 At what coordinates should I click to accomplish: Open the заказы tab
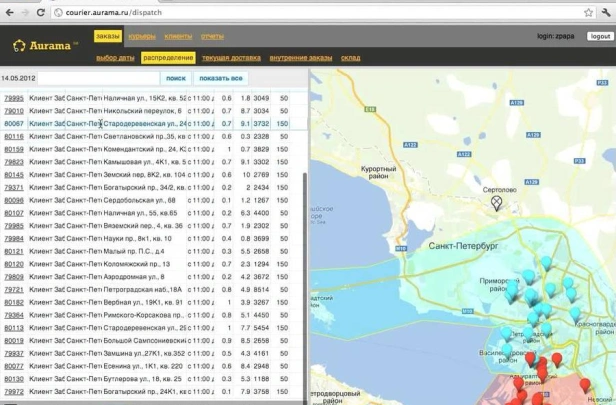click(107, 36)
